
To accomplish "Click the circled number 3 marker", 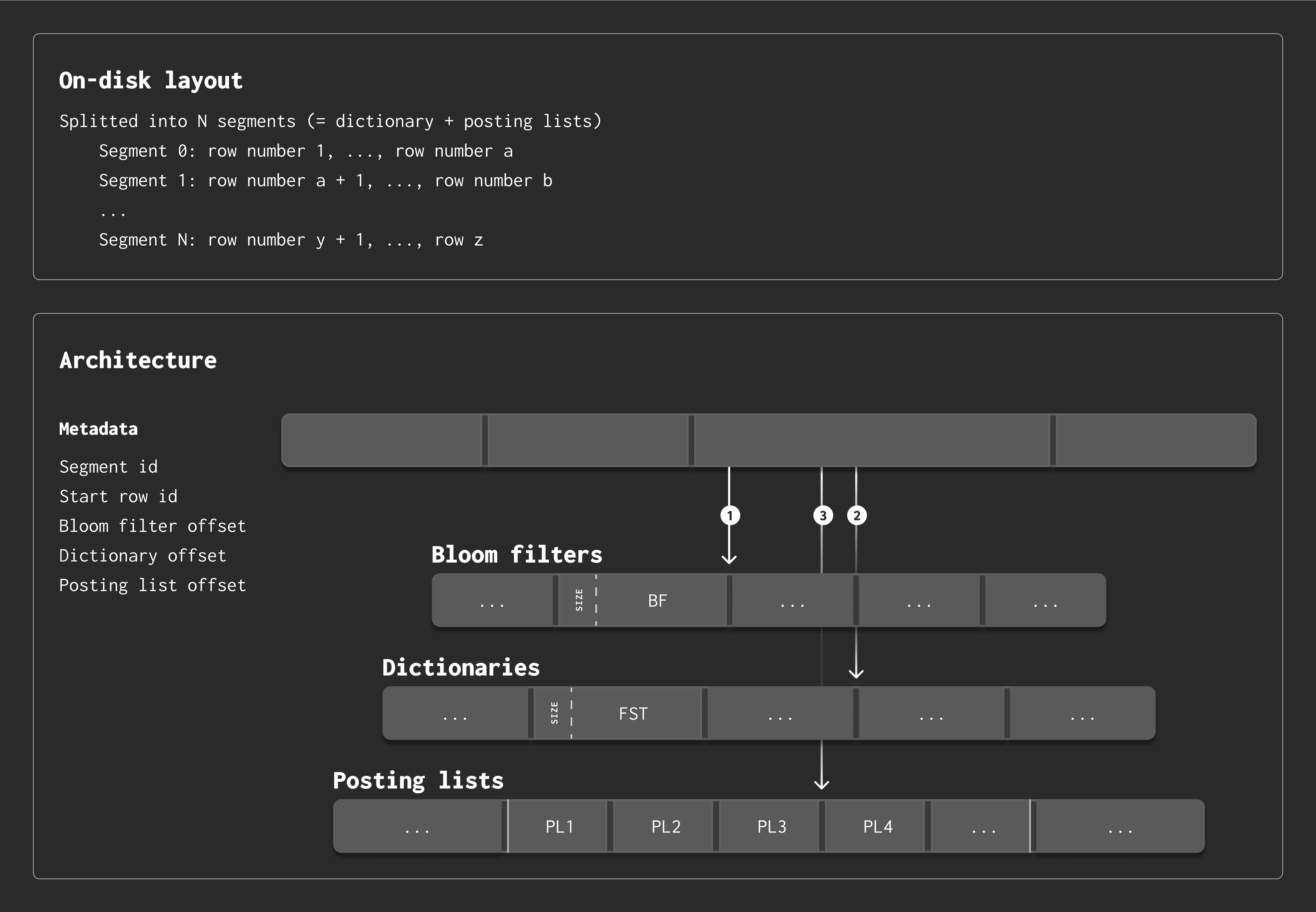I will [822, 515].
